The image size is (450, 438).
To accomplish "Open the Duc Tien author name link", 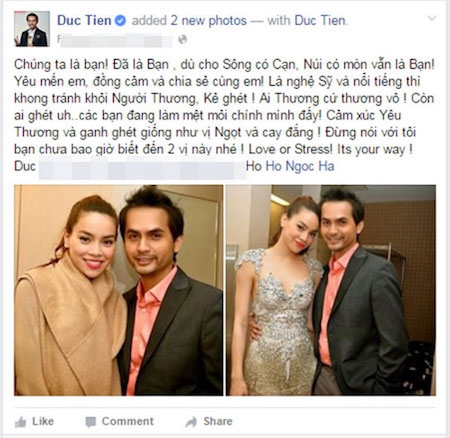I will click(84, 20).
